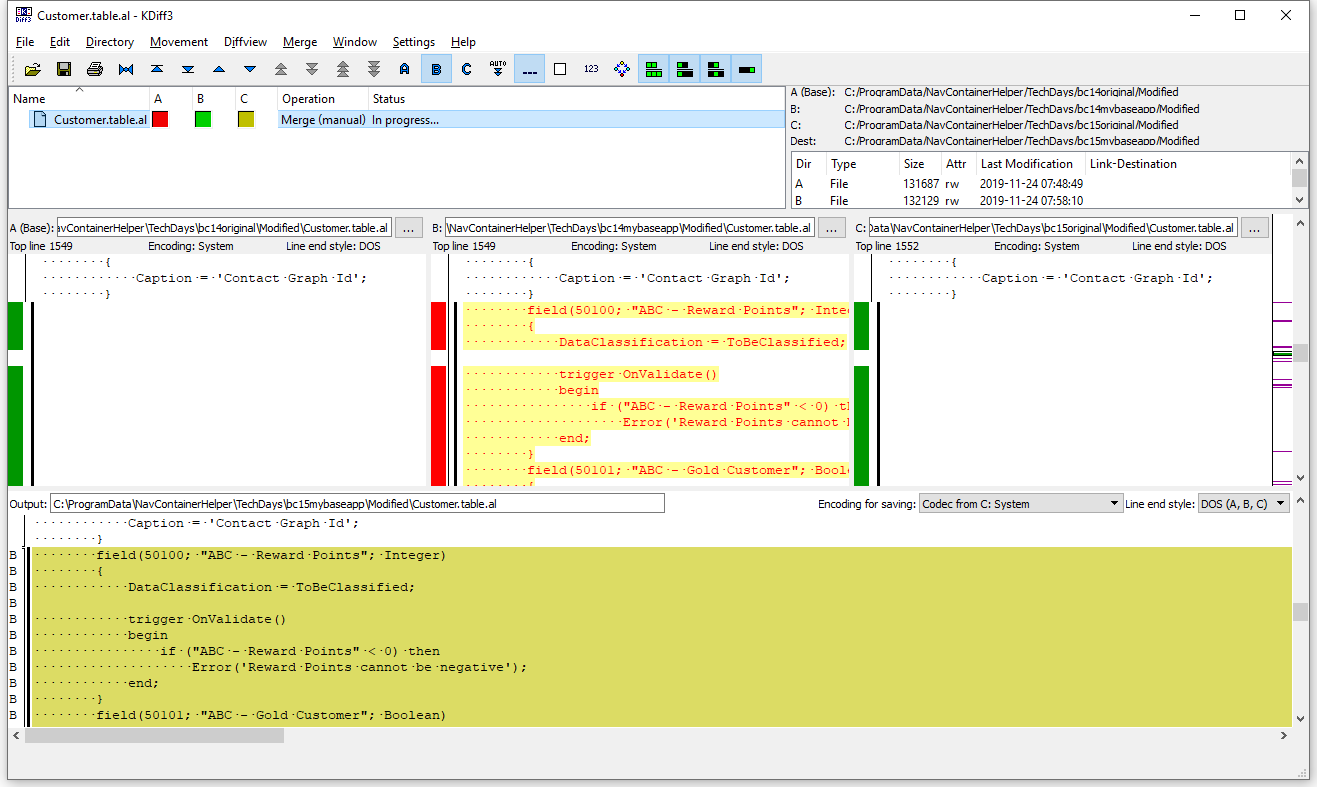Go to next unsolved conflict triple down arrow

[x=374, y=69]
